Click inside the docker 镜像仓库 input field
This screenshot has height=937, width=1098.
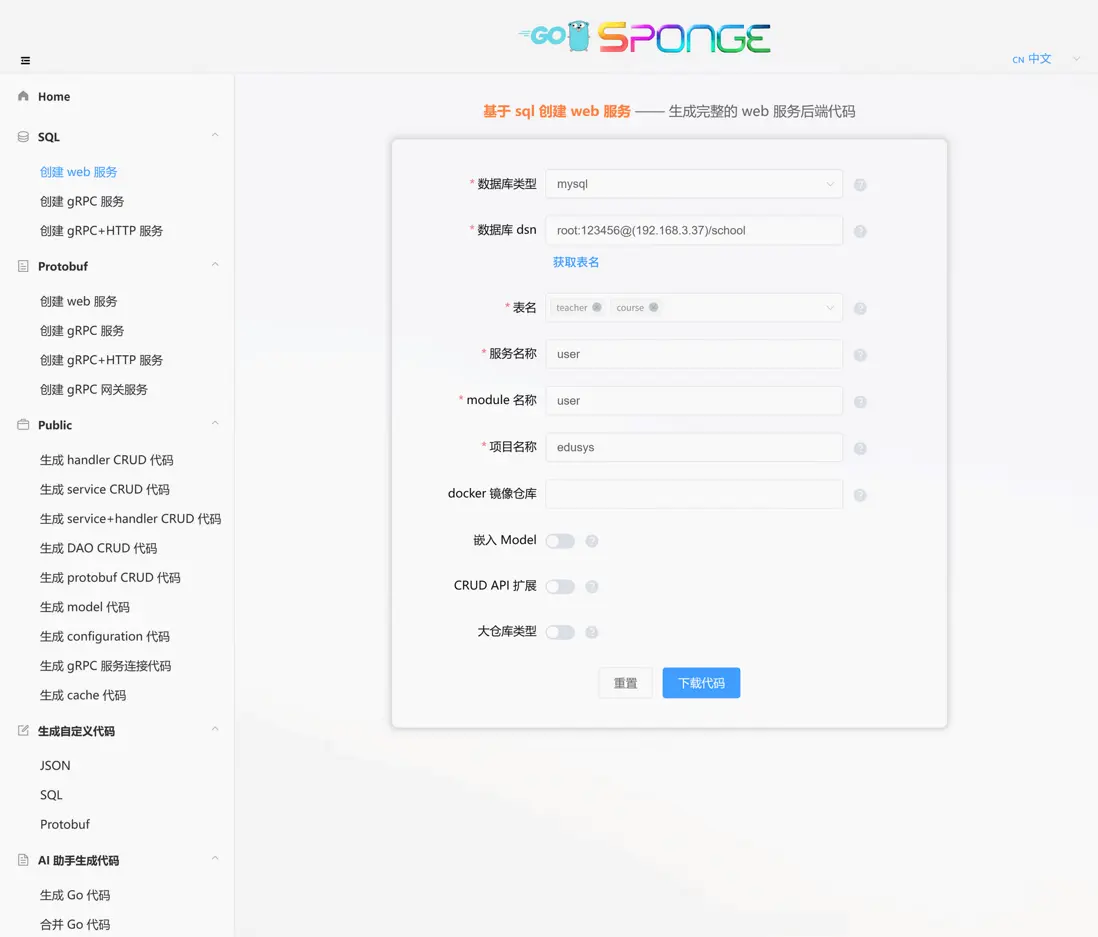[694, 493]
